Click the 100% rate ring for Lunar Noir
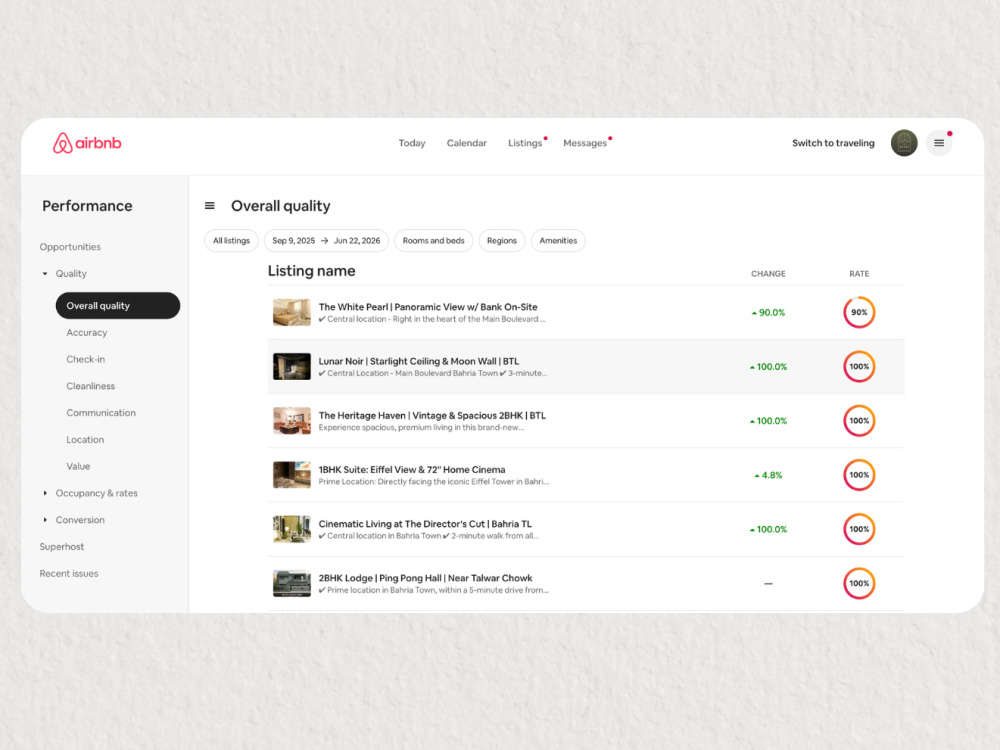 859,367
